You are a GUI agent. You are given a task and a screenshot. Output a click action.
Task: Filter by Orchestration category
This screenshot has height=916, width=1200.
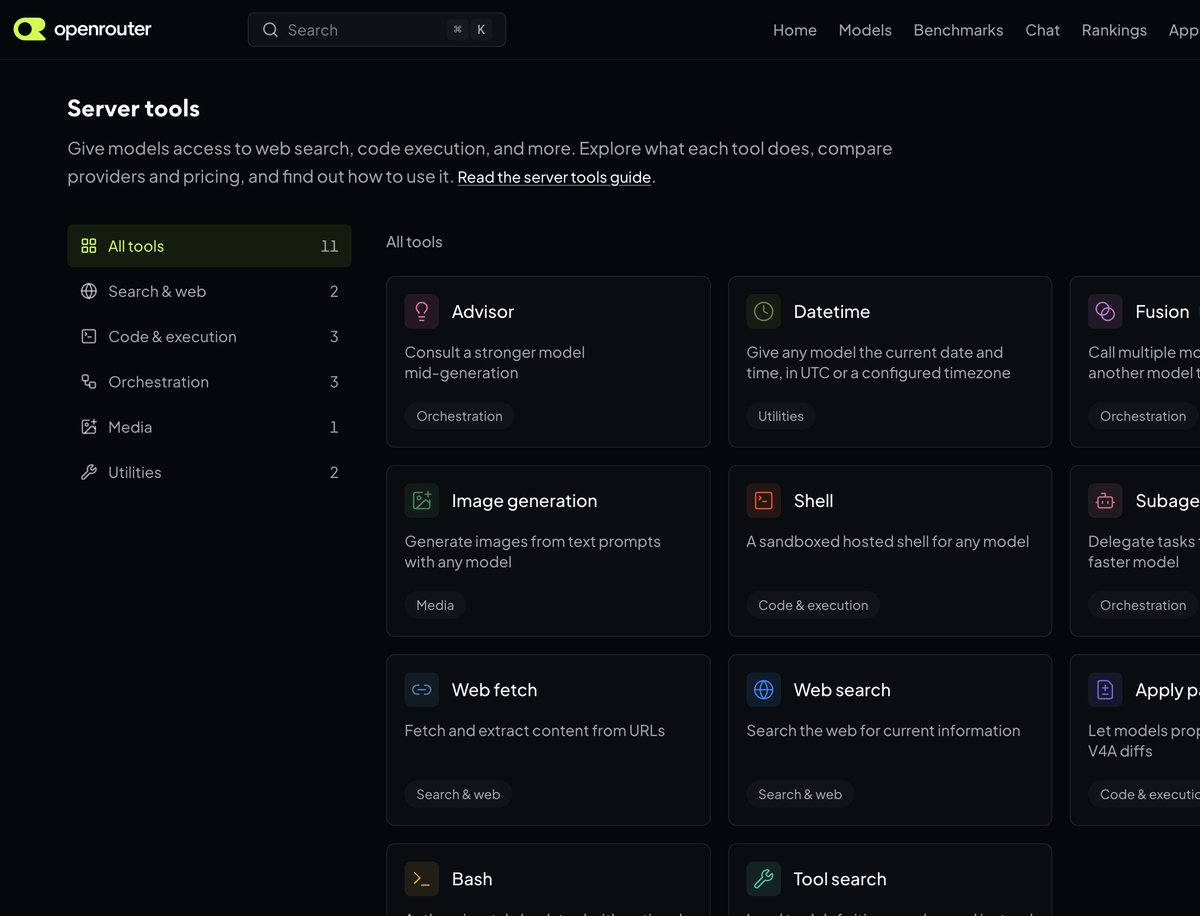pyautogui.click(x=209, y=382)
